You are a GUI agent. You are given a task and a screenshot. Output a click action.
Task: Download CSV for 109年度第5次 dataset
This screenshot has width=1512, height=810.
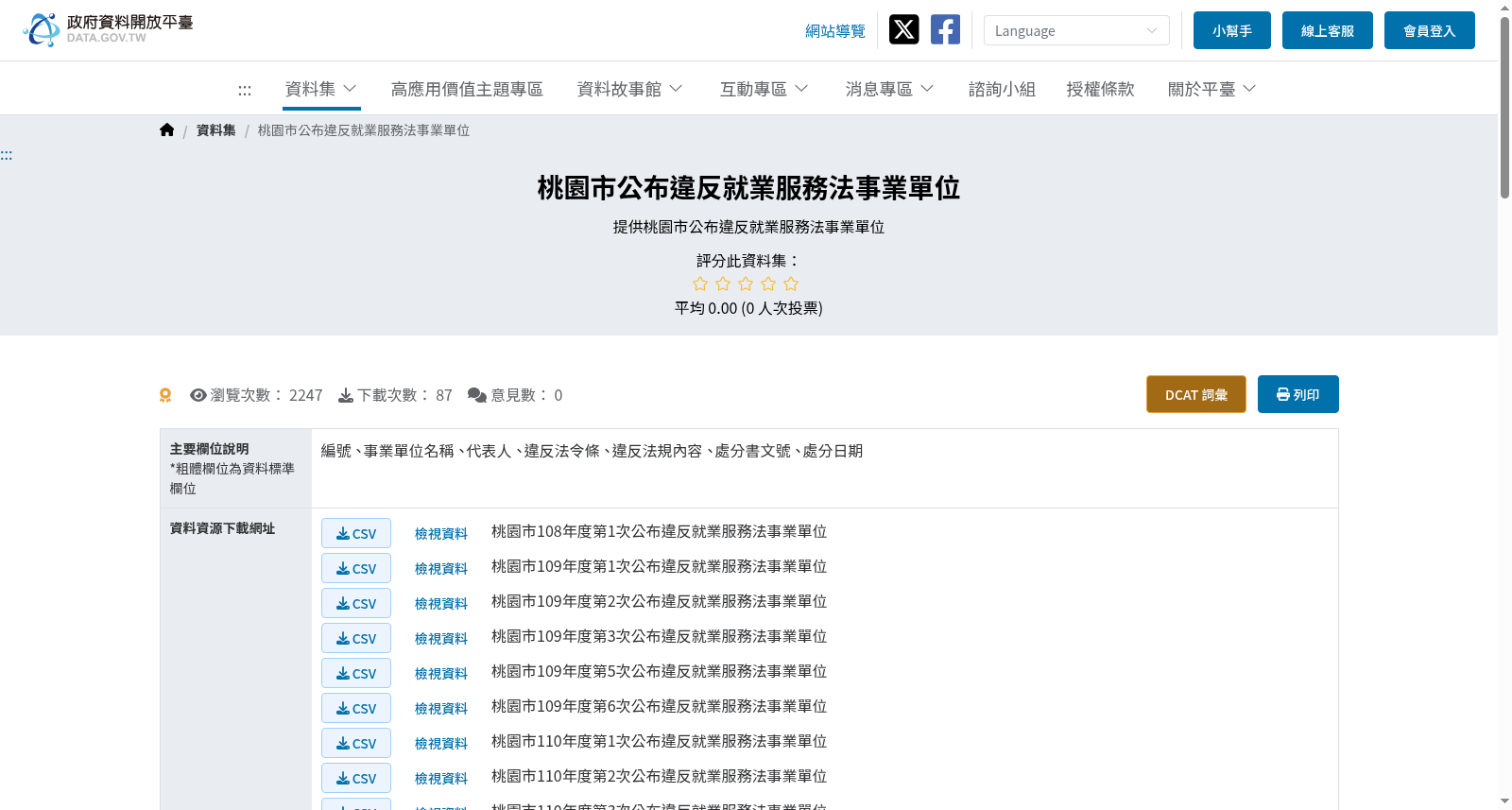pyautogui.click(x=356, y=673)
